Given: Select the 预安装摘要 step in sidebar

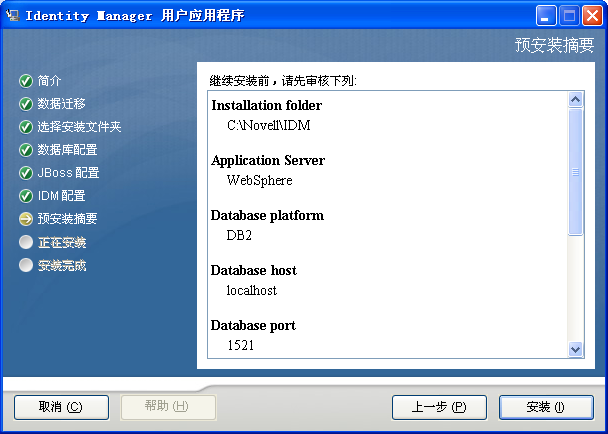Looking at the screenshot, I should (x=67, y=219).
